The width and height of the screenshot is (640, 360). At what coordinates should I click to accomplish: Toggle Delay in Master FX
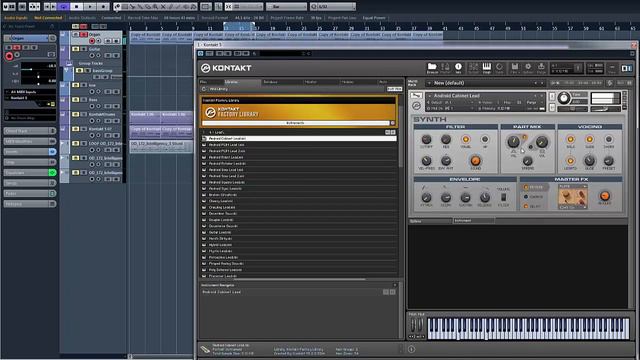pos(526,207)
